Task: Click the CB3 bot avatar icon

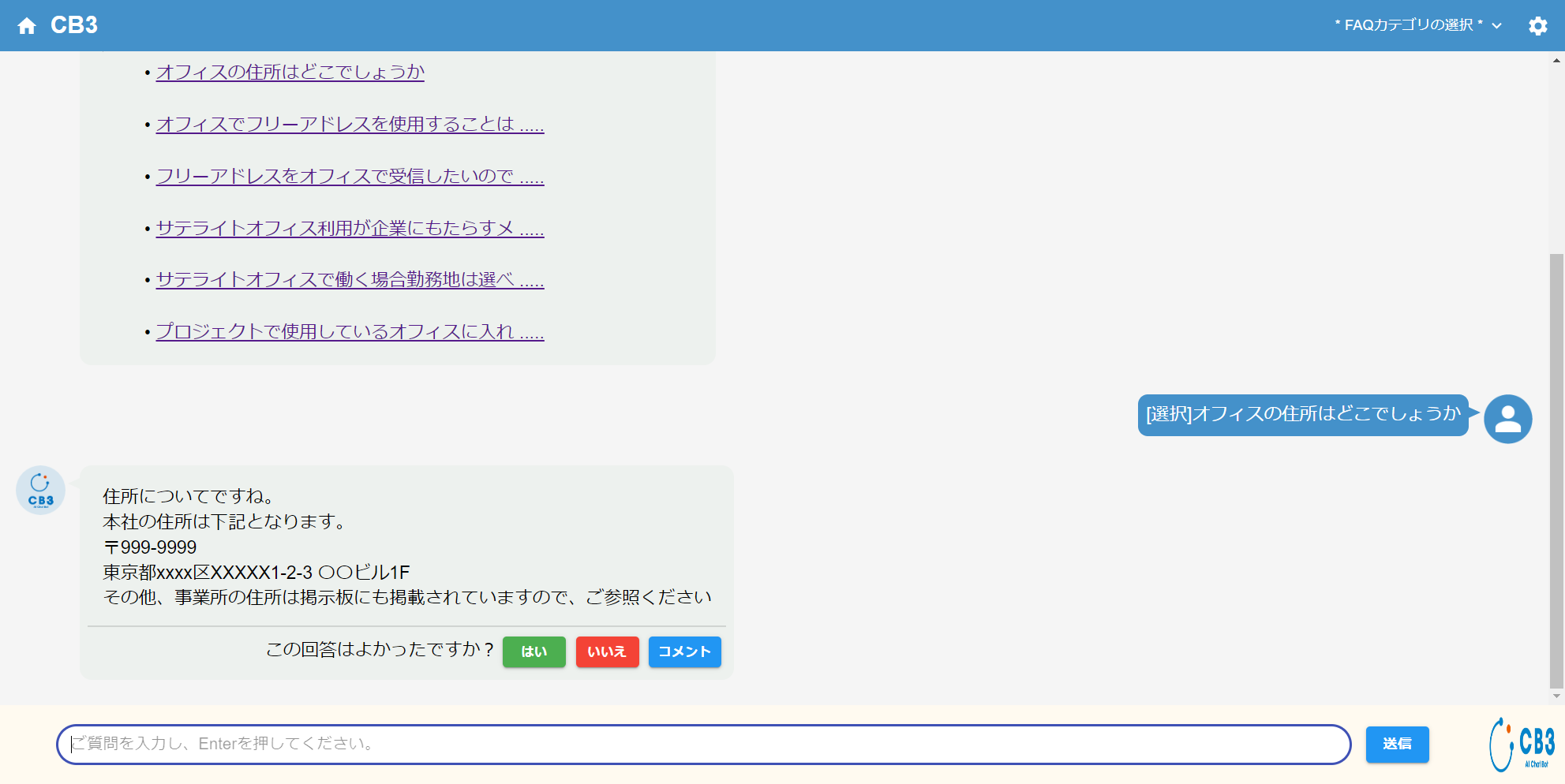Action: click(40, 490)
